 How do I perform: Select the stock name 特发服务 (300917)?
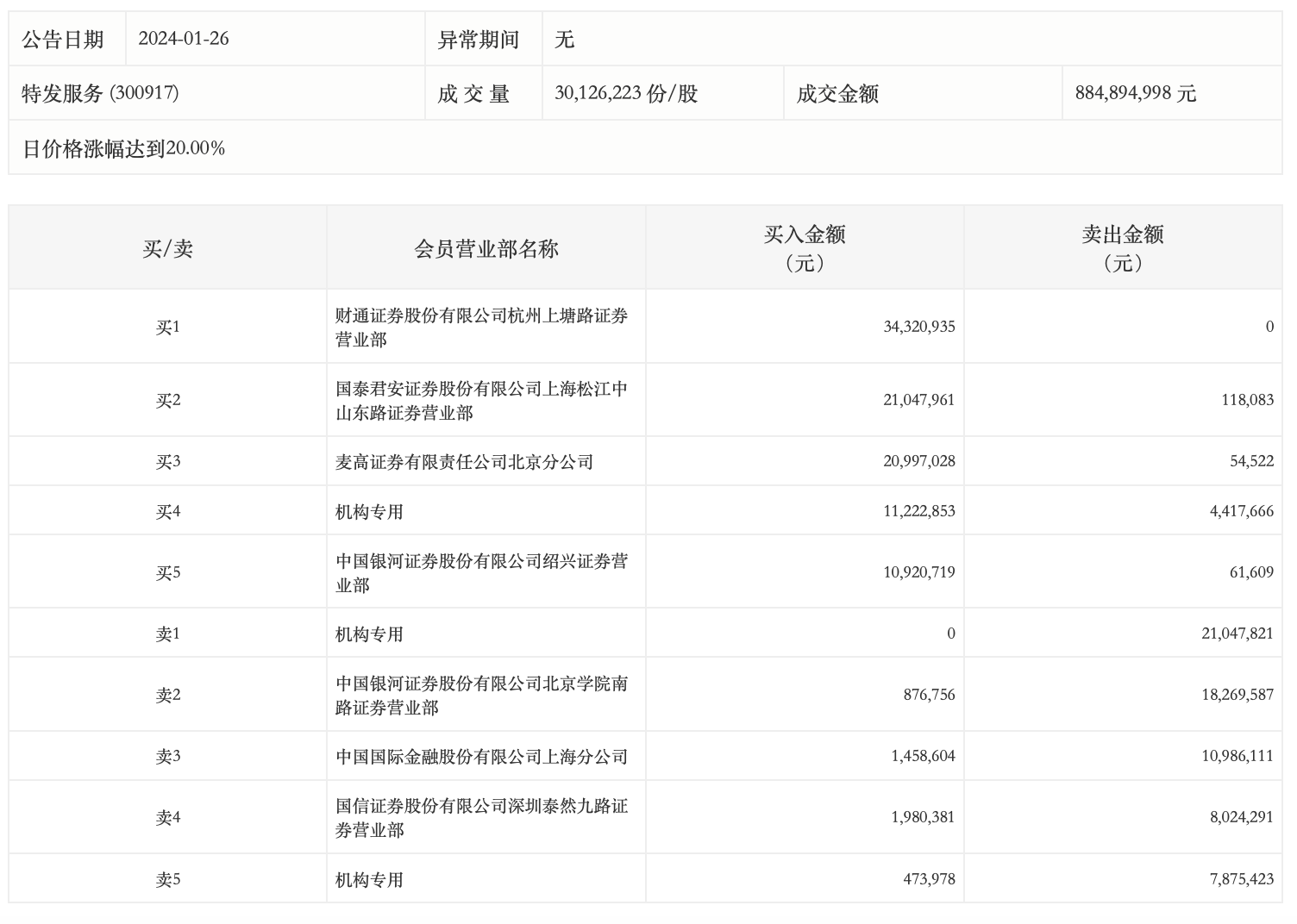pyautogui.click(x=100, y=93)
